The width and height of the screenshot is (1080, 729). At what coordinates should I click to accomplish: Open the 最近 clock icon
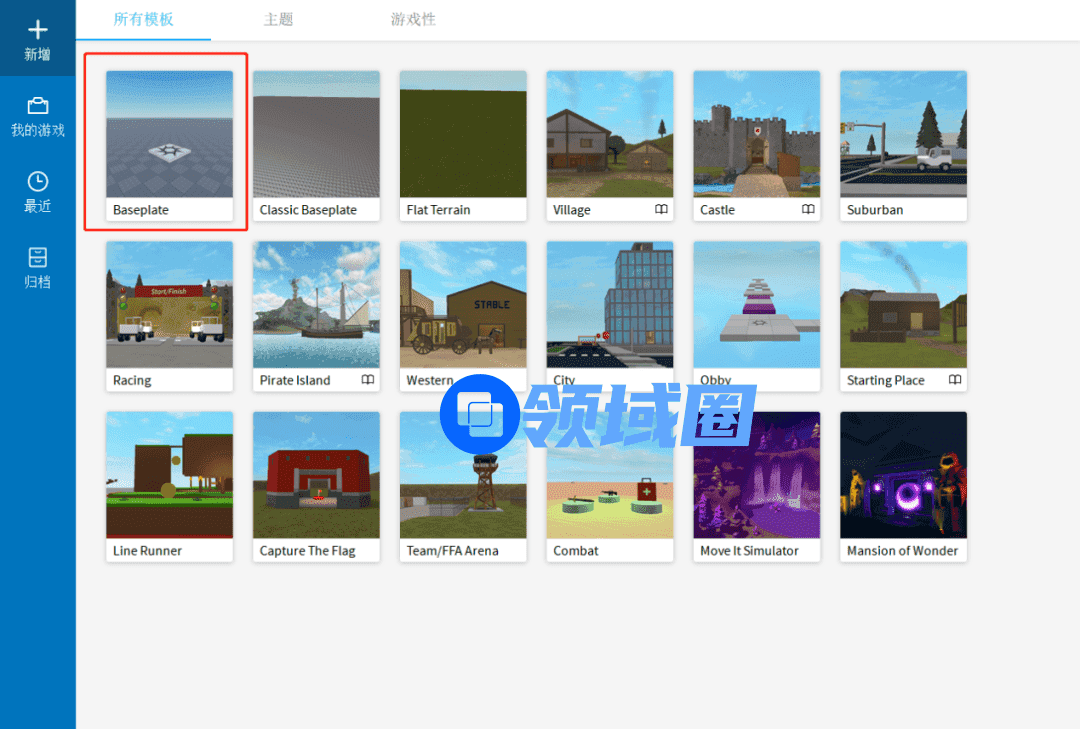click(37, 181)
